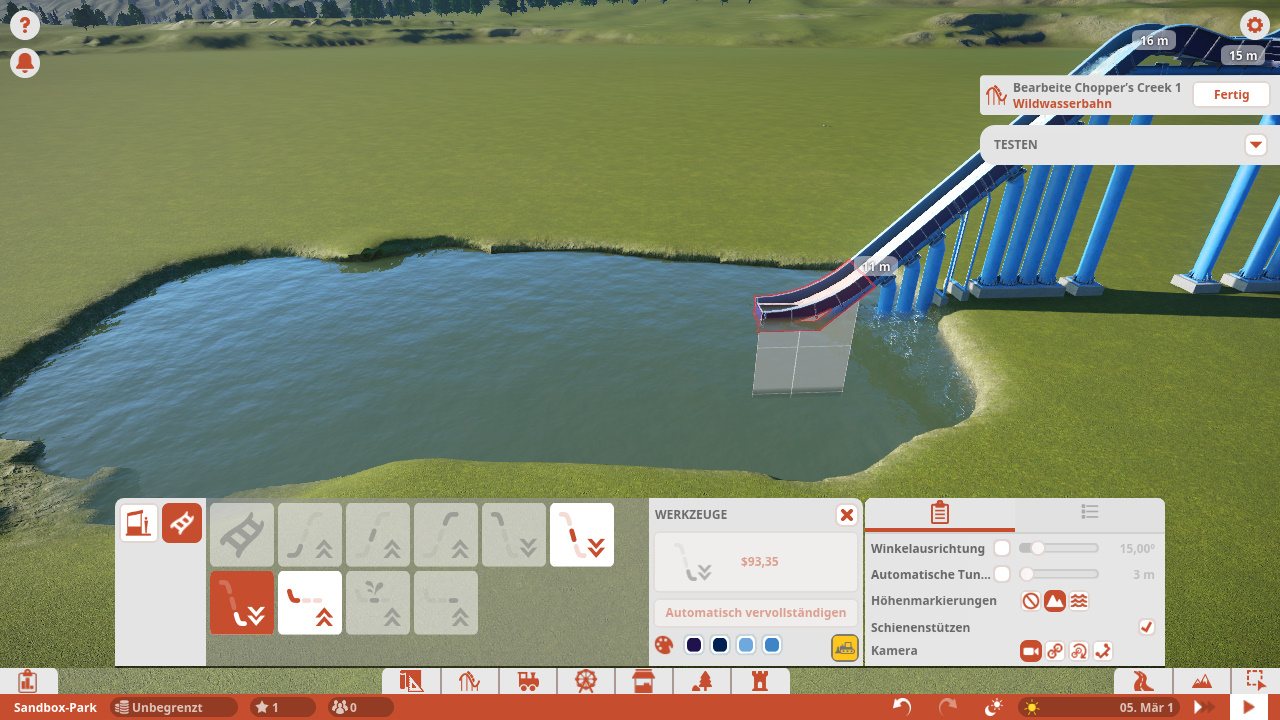Open the color palette icon
This screenshot has height=720, width=1280.
click(x=664, y=645)
